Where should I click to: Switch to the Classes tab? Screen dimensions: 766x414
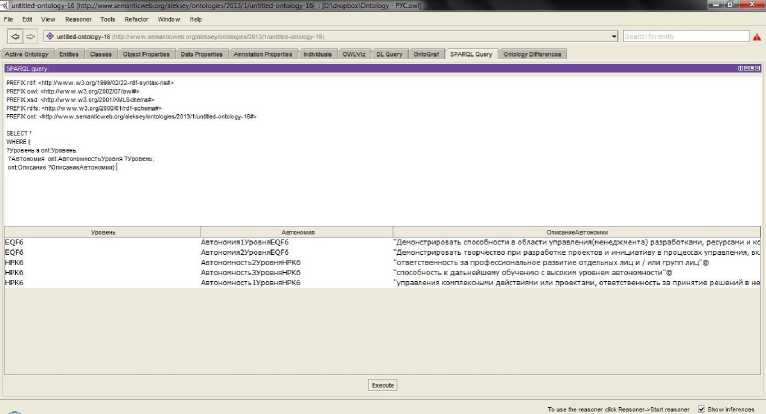point(101,54)
